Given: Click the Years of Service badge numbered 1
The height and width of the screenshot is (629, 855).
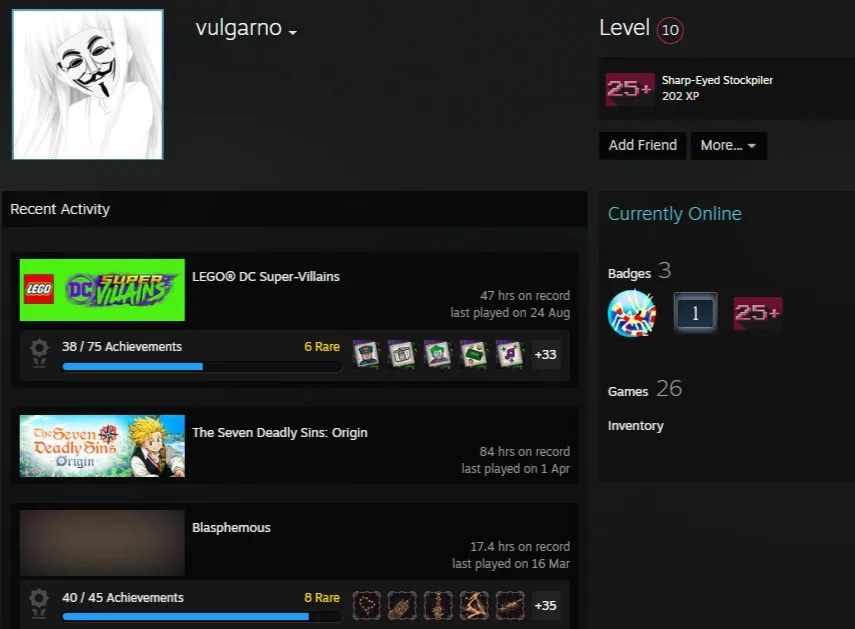Looking at the screenshot, I should pos(695,313).
